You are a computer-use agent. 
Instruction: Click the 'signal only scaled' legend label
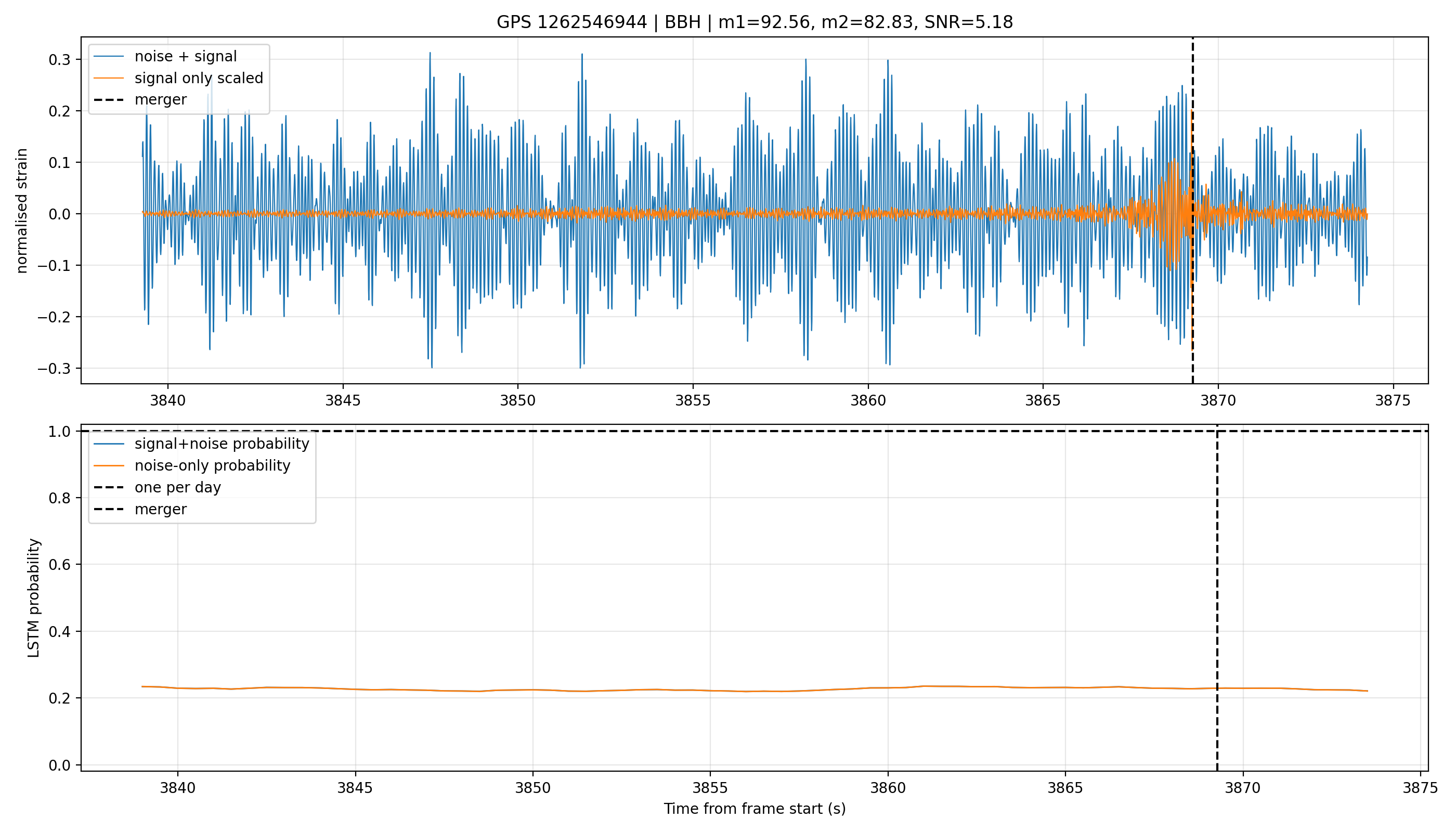(199, 77)
